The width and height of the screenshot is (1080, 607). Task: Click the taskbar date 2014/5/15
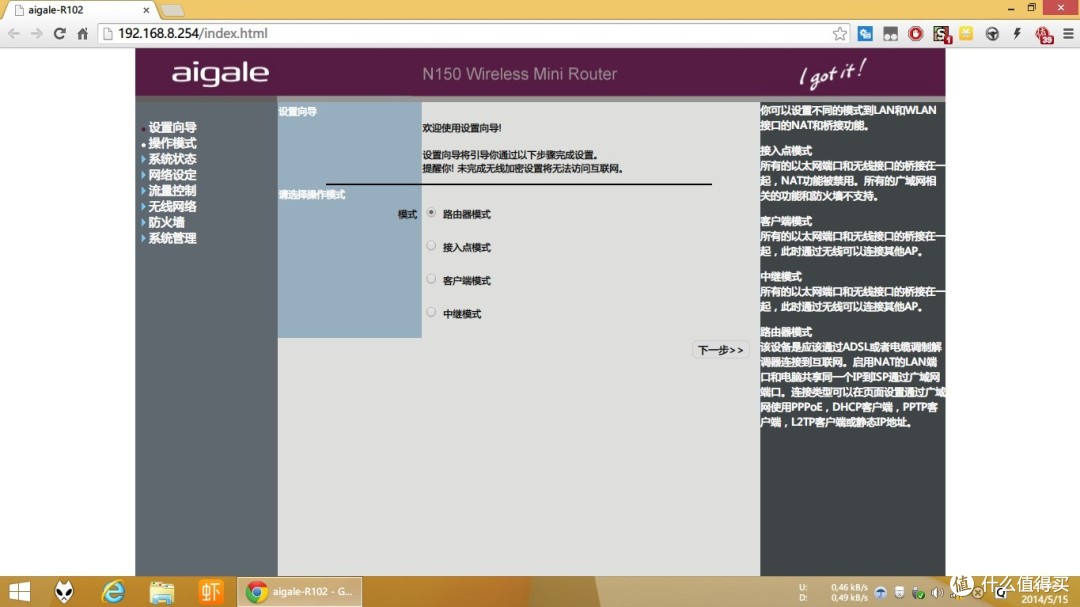1044,599
